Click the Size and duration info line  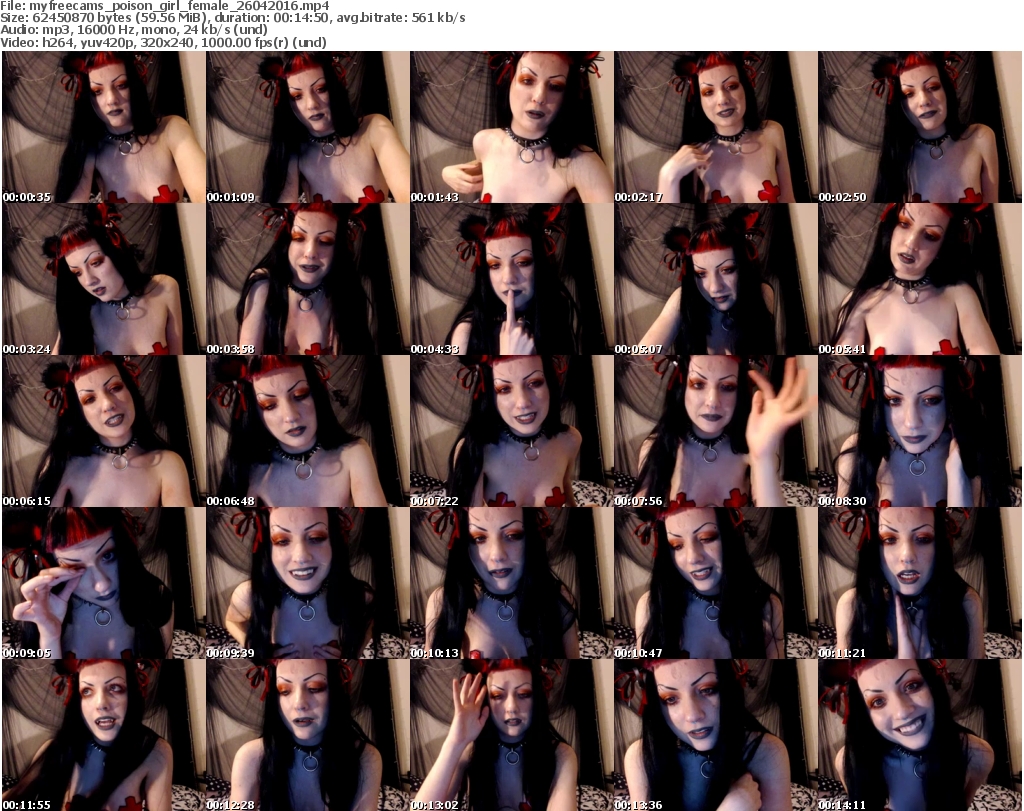click(x=232, y=18)
